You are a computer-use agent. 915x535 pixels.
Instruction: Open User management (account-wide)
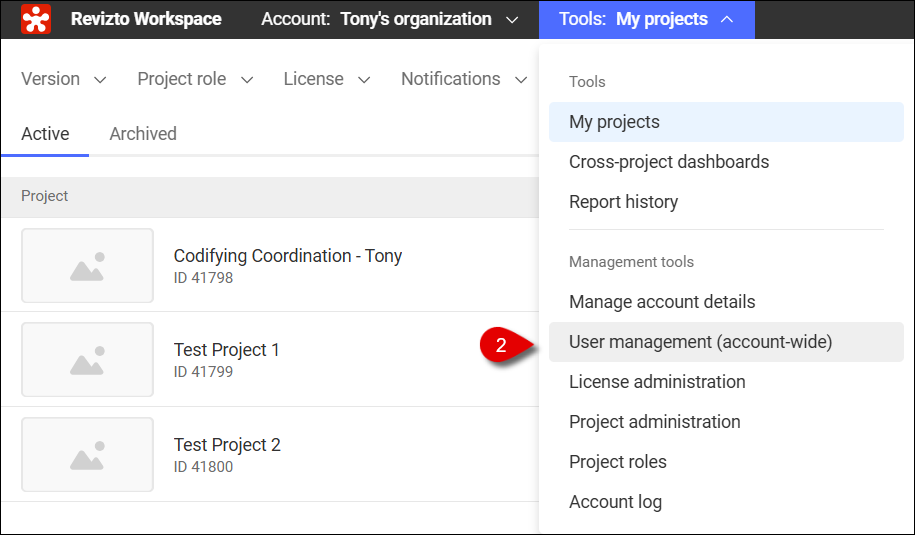pyautogui.click(x=726, y=342)
